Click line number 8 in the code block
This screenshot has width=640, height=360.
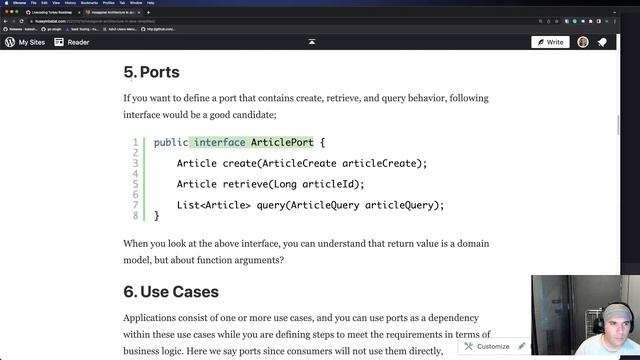coord(135,216)
